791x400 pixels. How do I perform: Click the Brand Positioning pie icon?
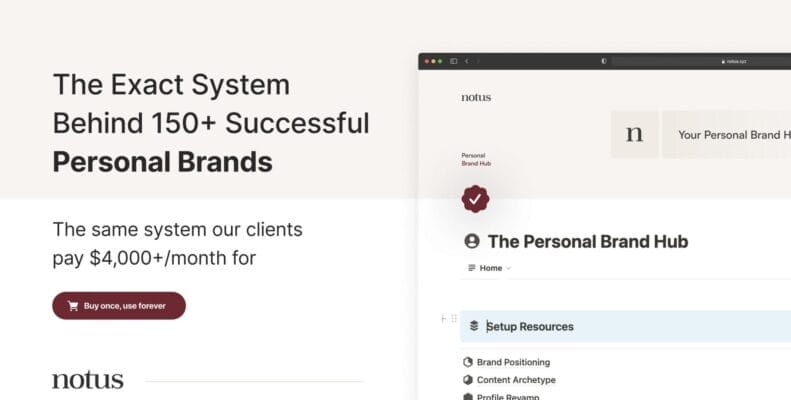pos(467,362)
